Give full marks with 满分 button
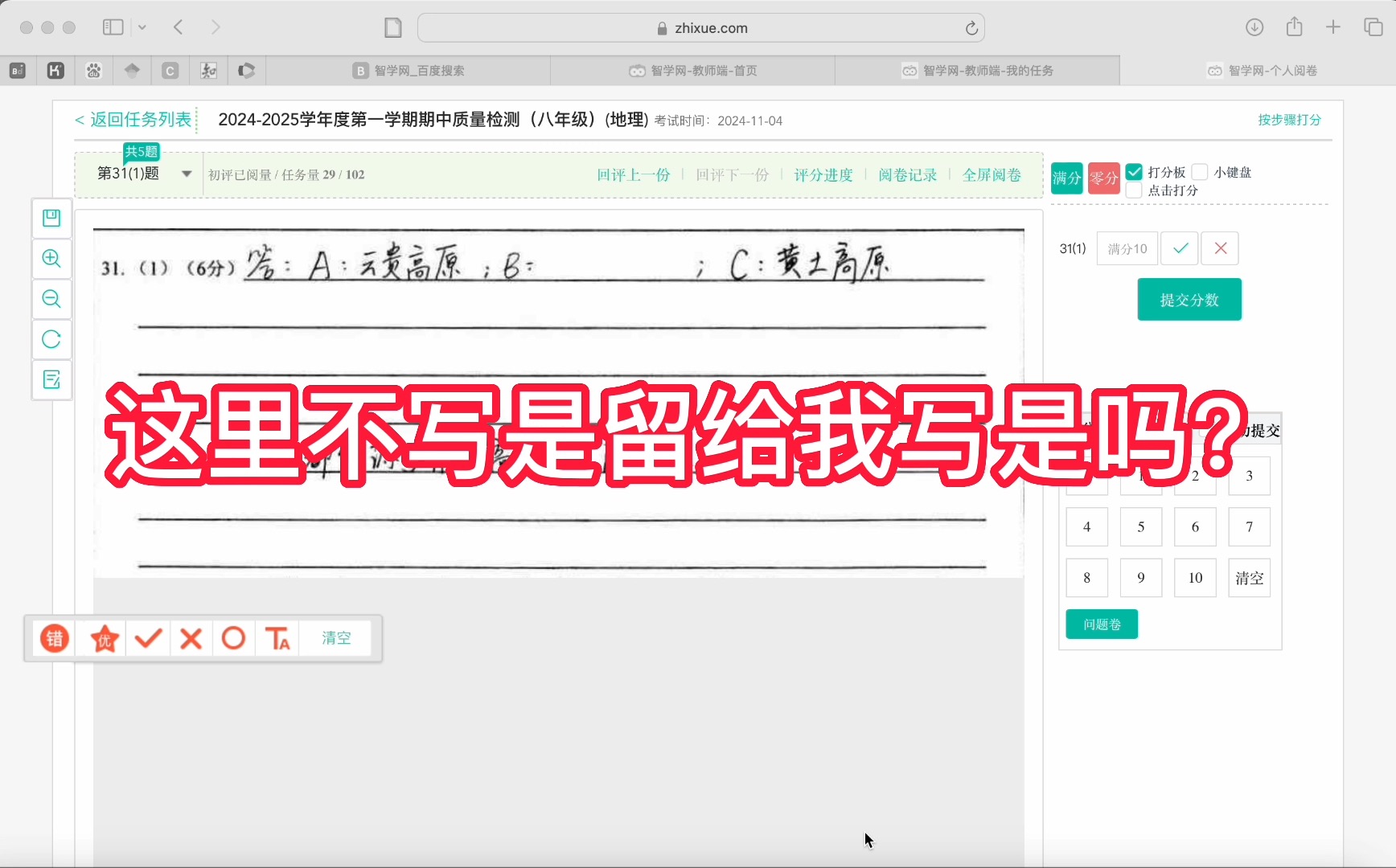 (x=1067, y=178)
